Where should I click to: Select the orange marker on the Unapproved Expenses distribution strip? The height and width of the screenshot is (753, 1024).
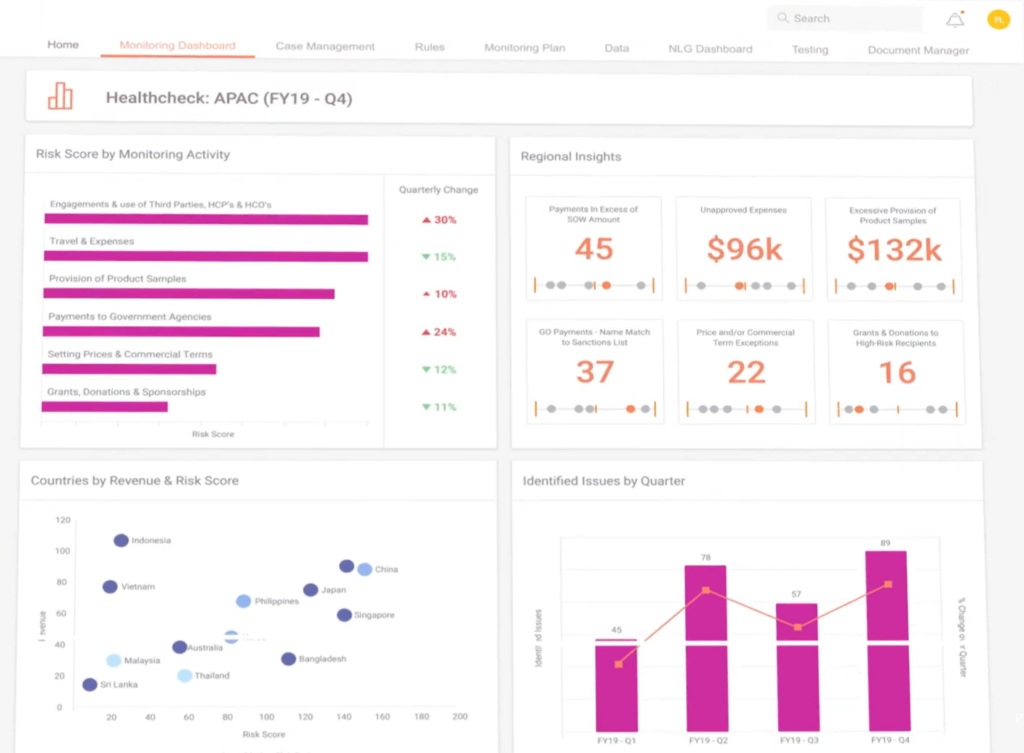pyautogui.click(x=739, y=285)
